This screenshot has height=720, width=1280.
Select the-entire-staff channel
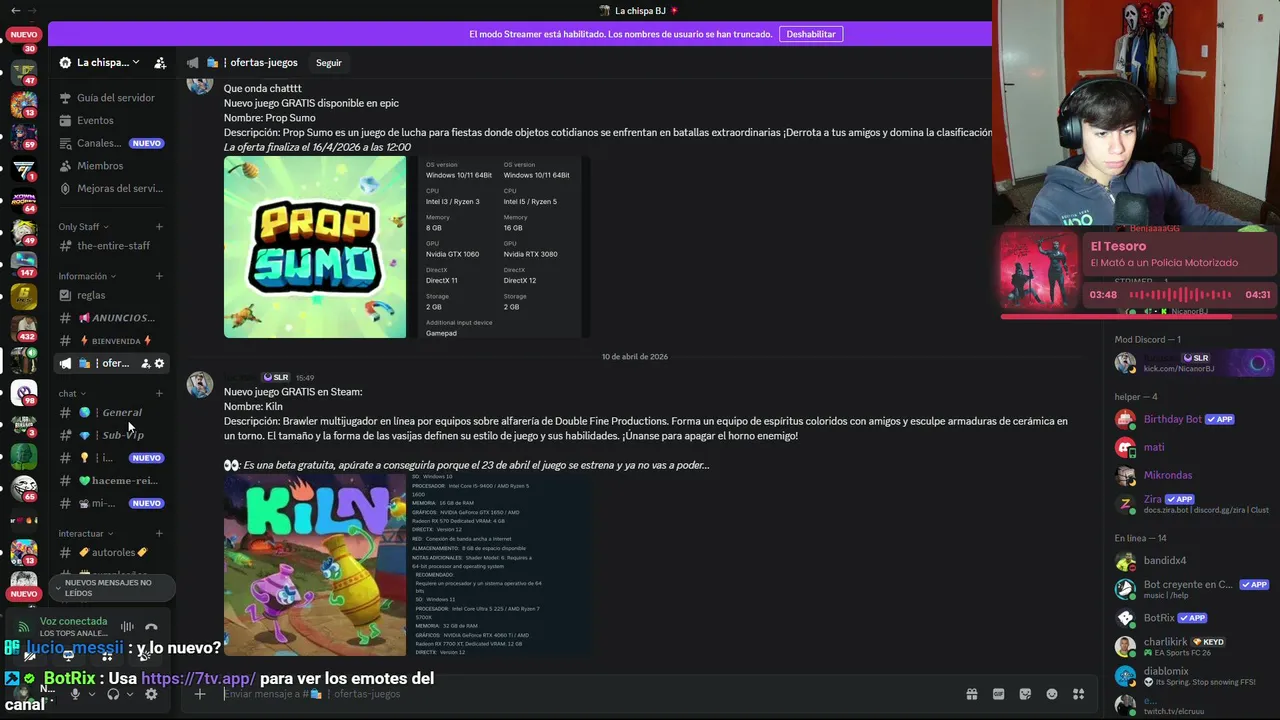[111, 246]
